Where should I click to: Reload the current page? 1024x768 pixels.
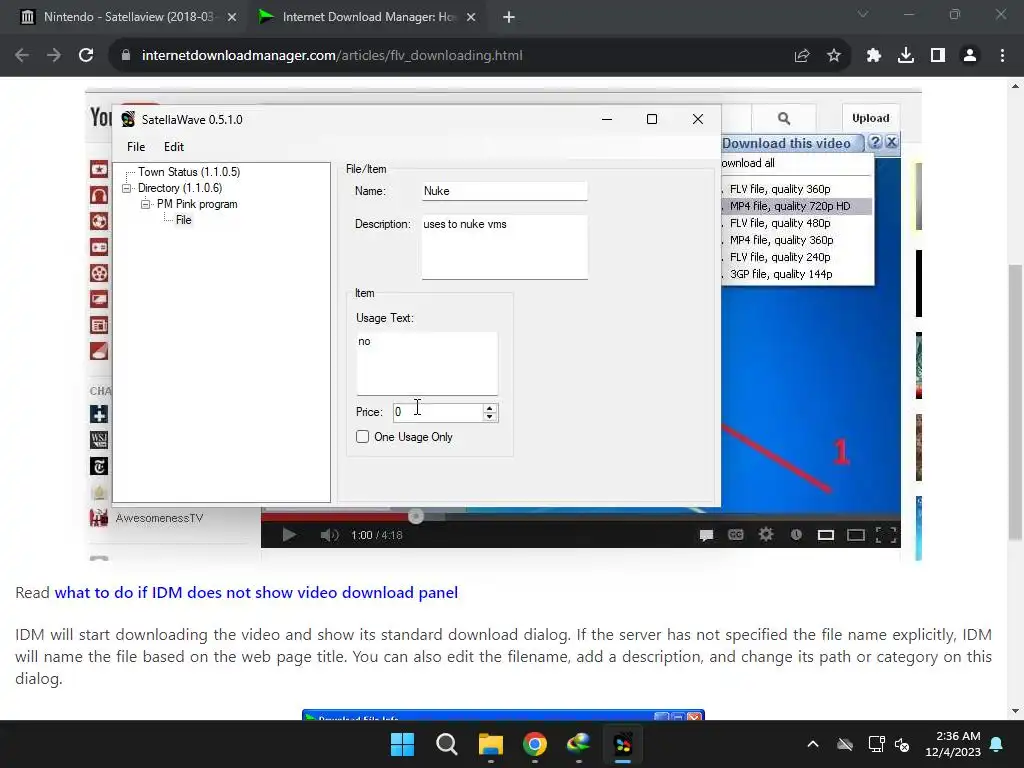coord(86,56)
